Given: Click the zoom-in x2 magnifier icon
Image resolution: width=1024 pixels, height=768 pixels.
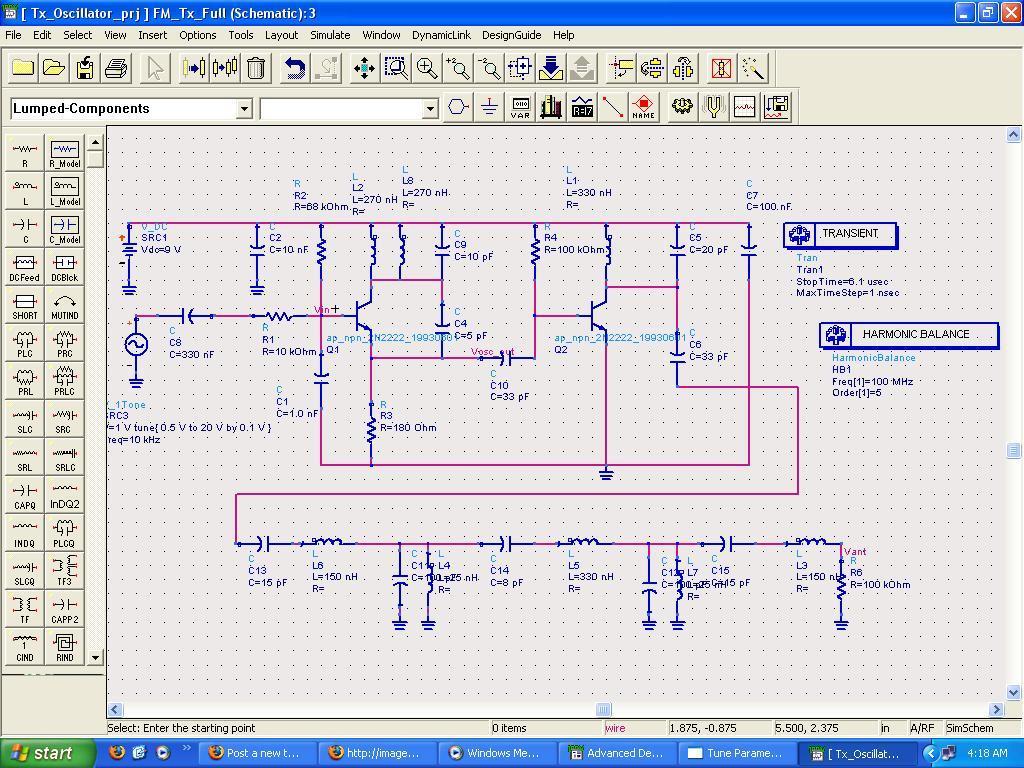Looking at the screenshot, I should pyautogui.click(x=458, y=68).
